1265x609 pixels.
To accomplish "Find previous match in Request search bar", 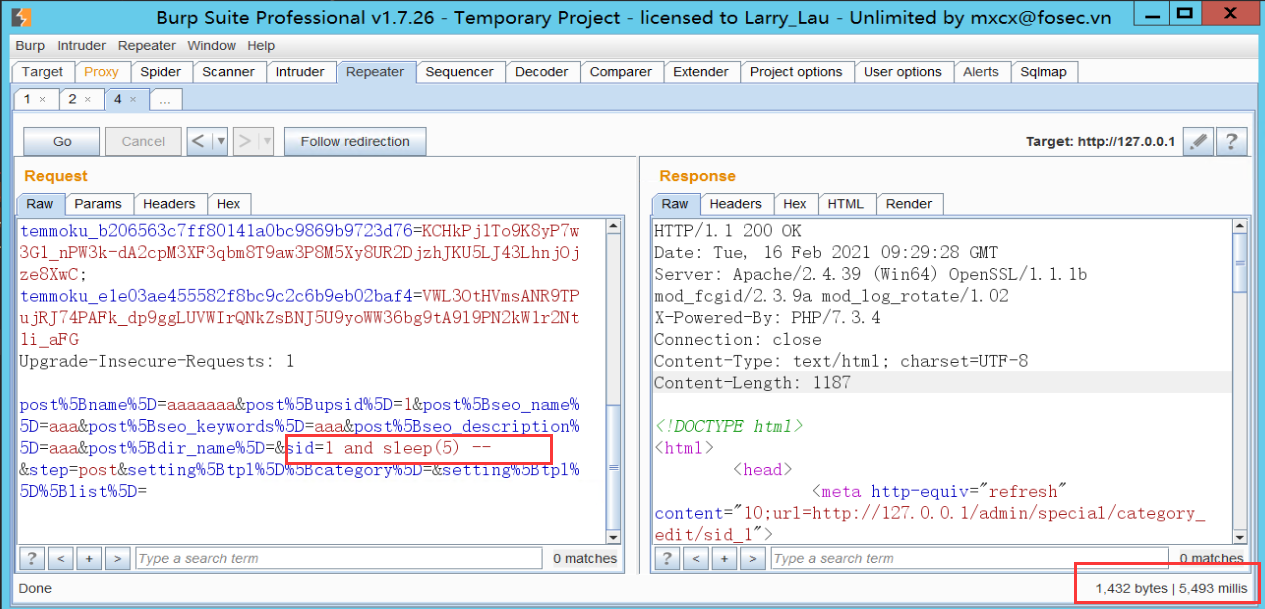I will click(x=61, y=558).
